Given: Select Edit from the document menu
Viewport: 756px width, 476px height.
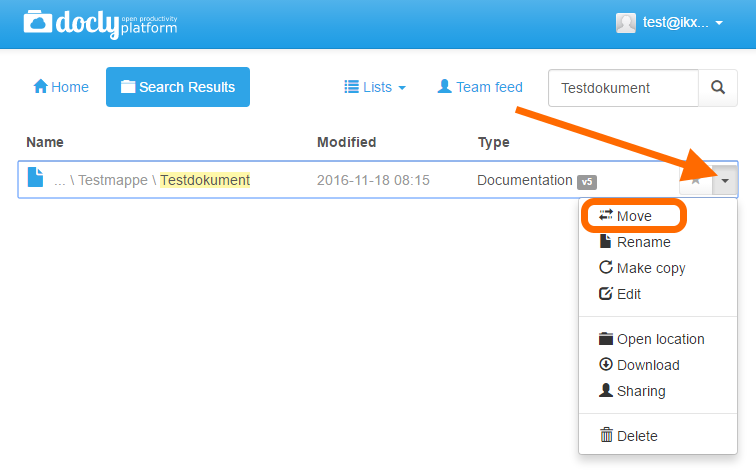Looking at the screenshot, I should [620, 294].
